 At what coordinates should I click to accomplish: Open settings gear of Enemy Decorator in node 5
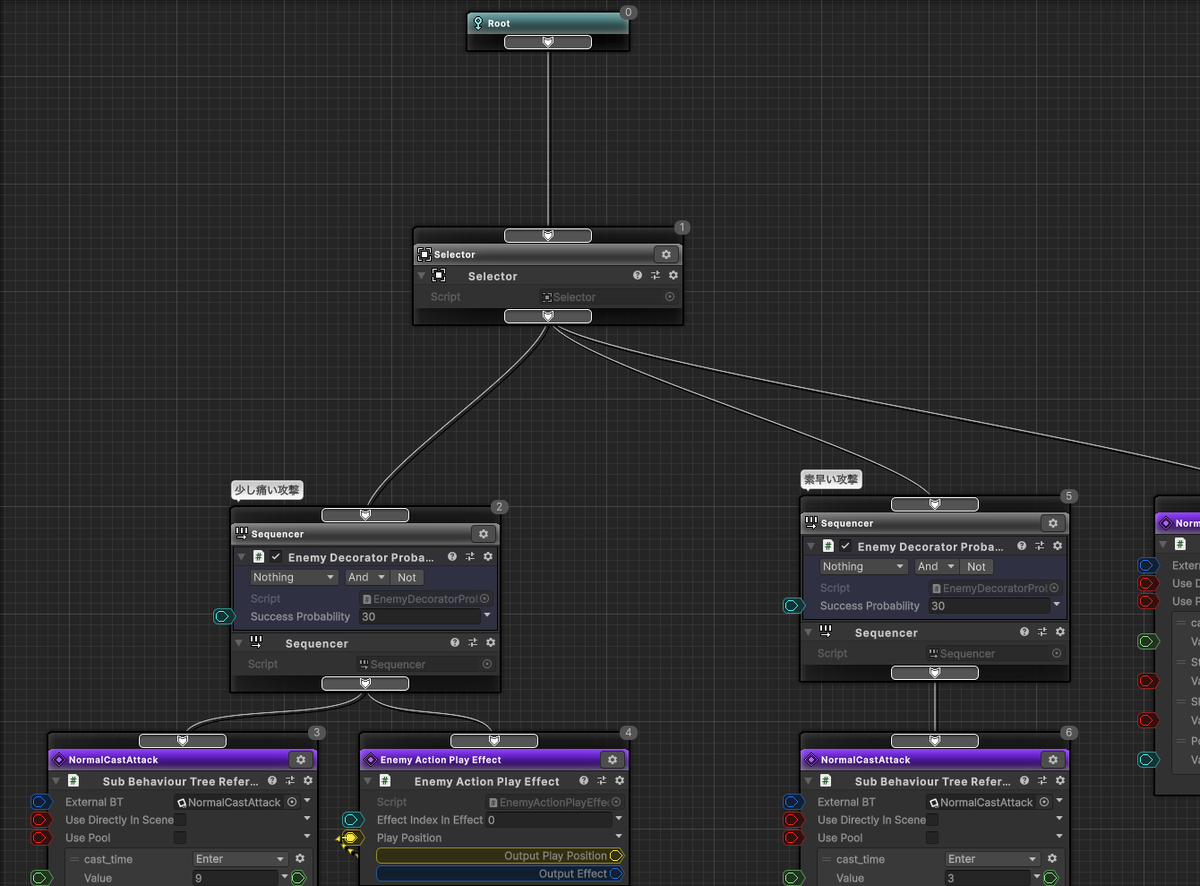(x=1057, y=546)
